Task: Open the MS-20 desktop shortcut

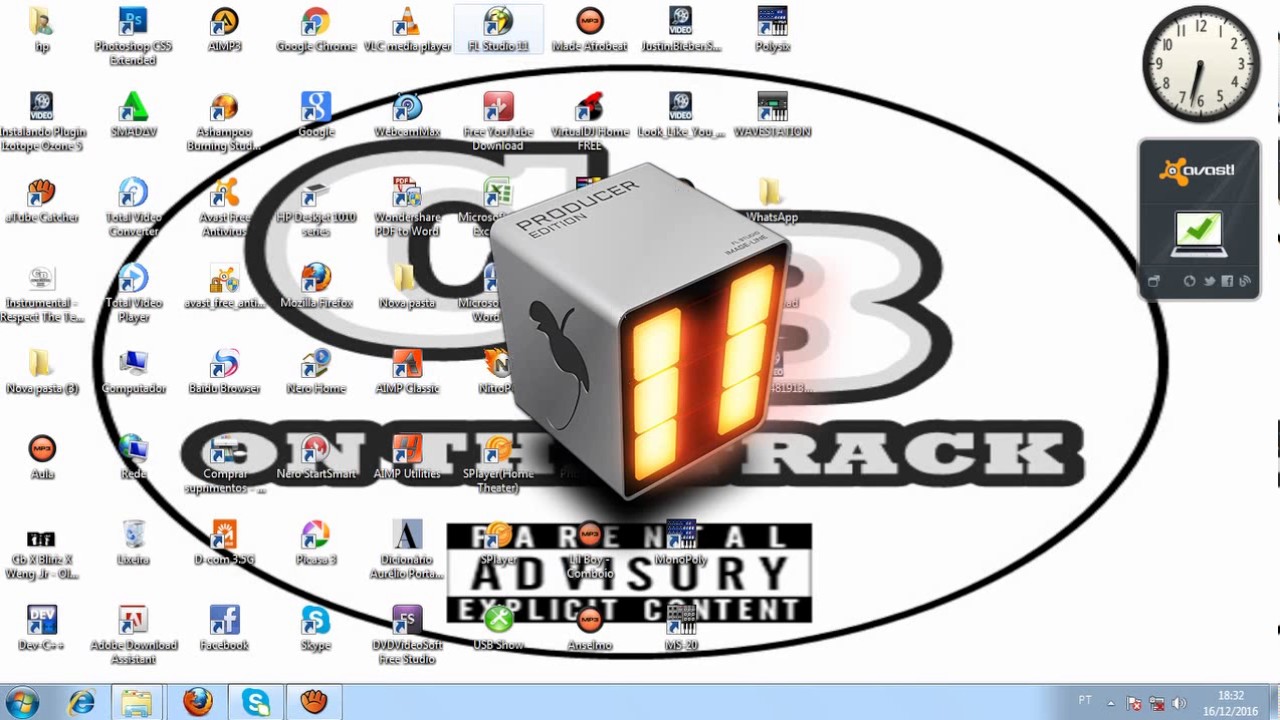Action: pyautogui.click(x=681, y=627)
